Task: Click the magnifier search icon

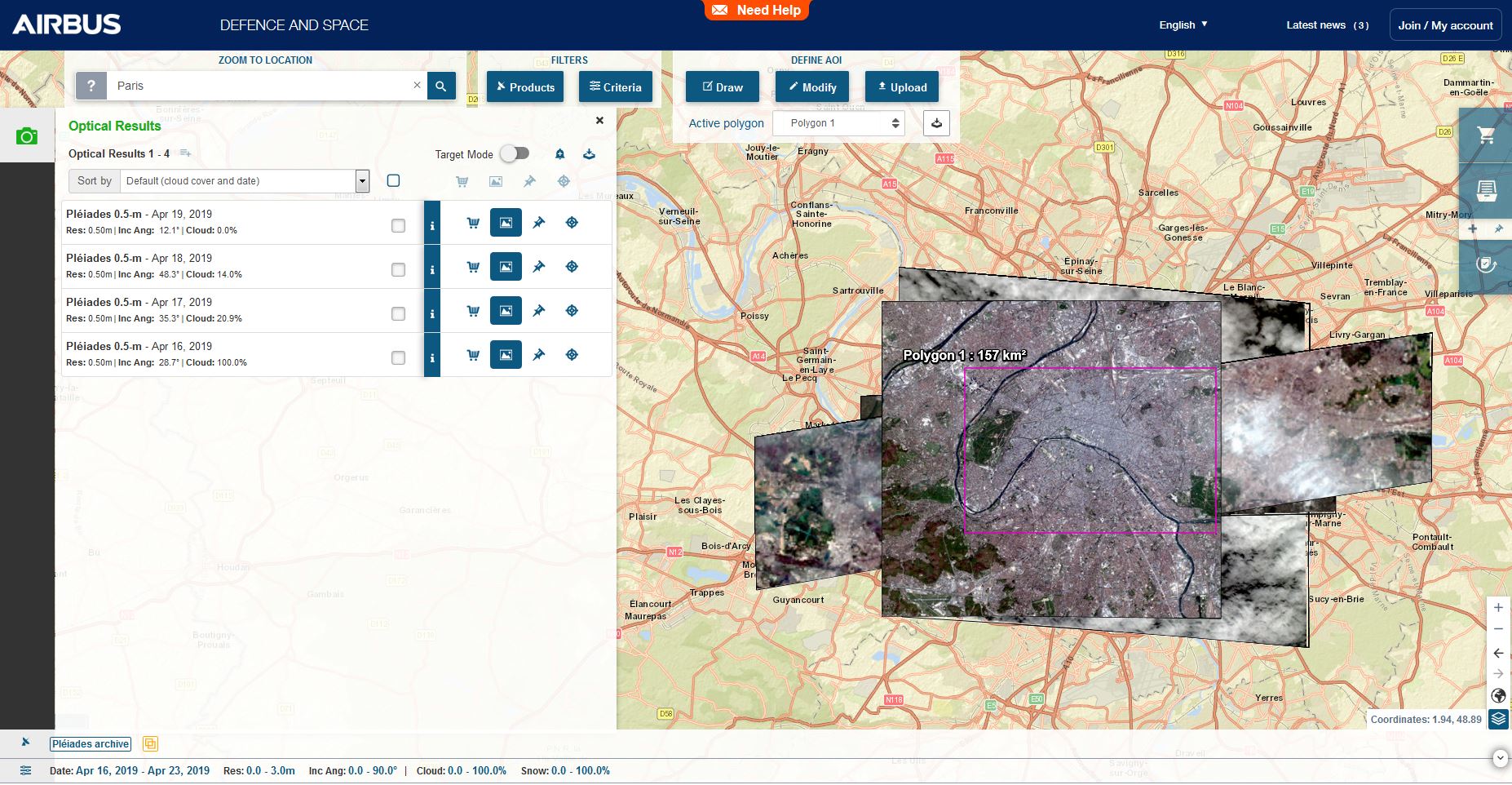Action: tap(441, 86)
